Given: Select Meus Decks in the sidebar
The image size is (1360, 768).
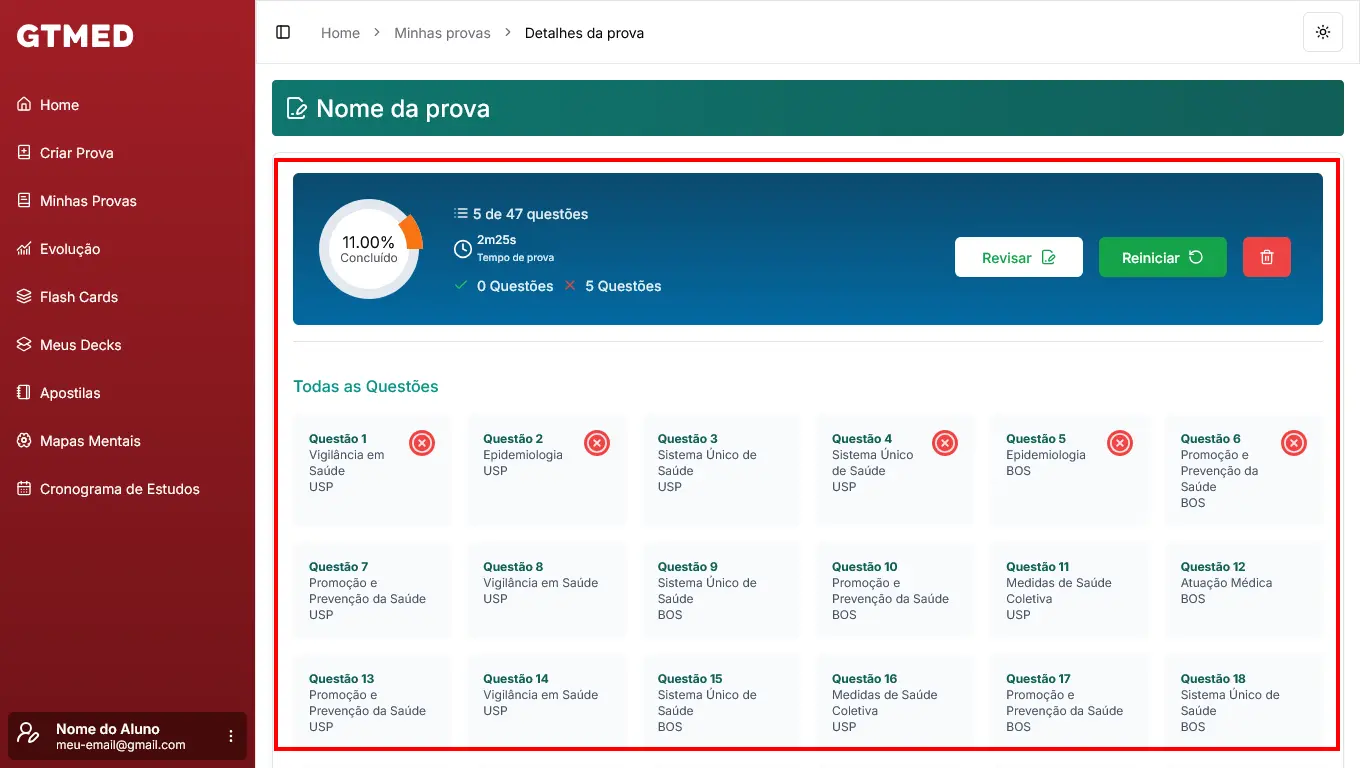Looking at the screenshot, I should pos(80,345).
